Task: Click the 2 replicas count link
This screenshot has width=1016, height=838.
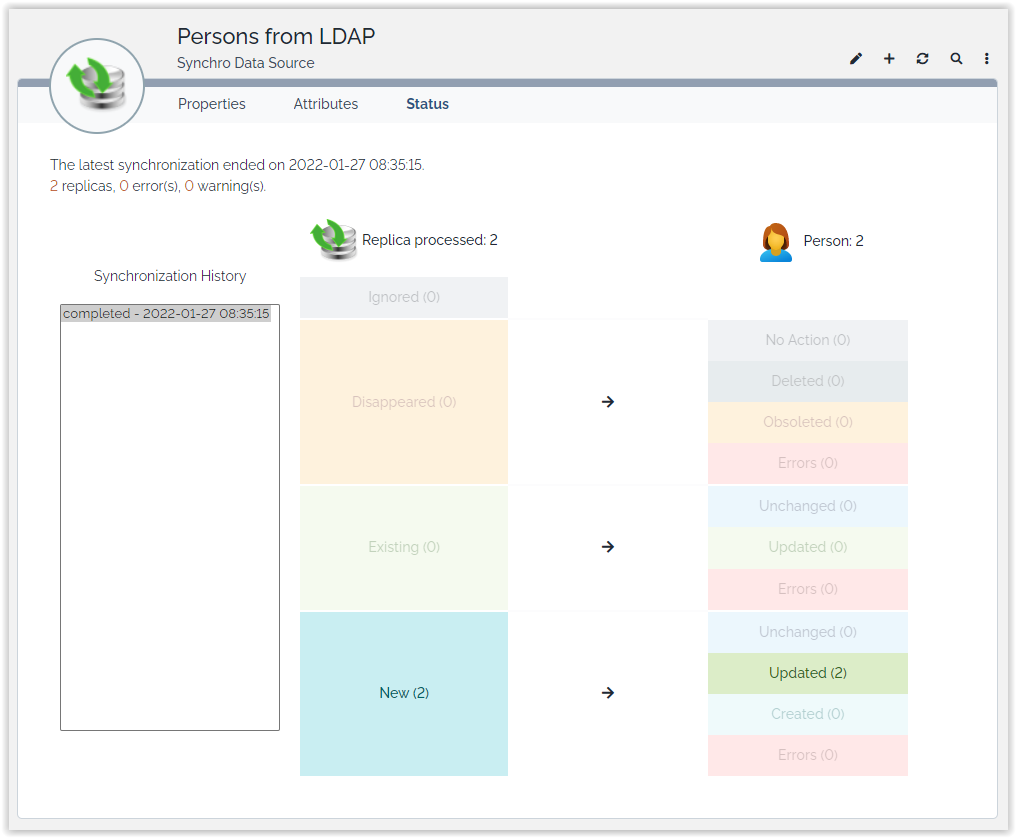Action: (x=54, y=186)
